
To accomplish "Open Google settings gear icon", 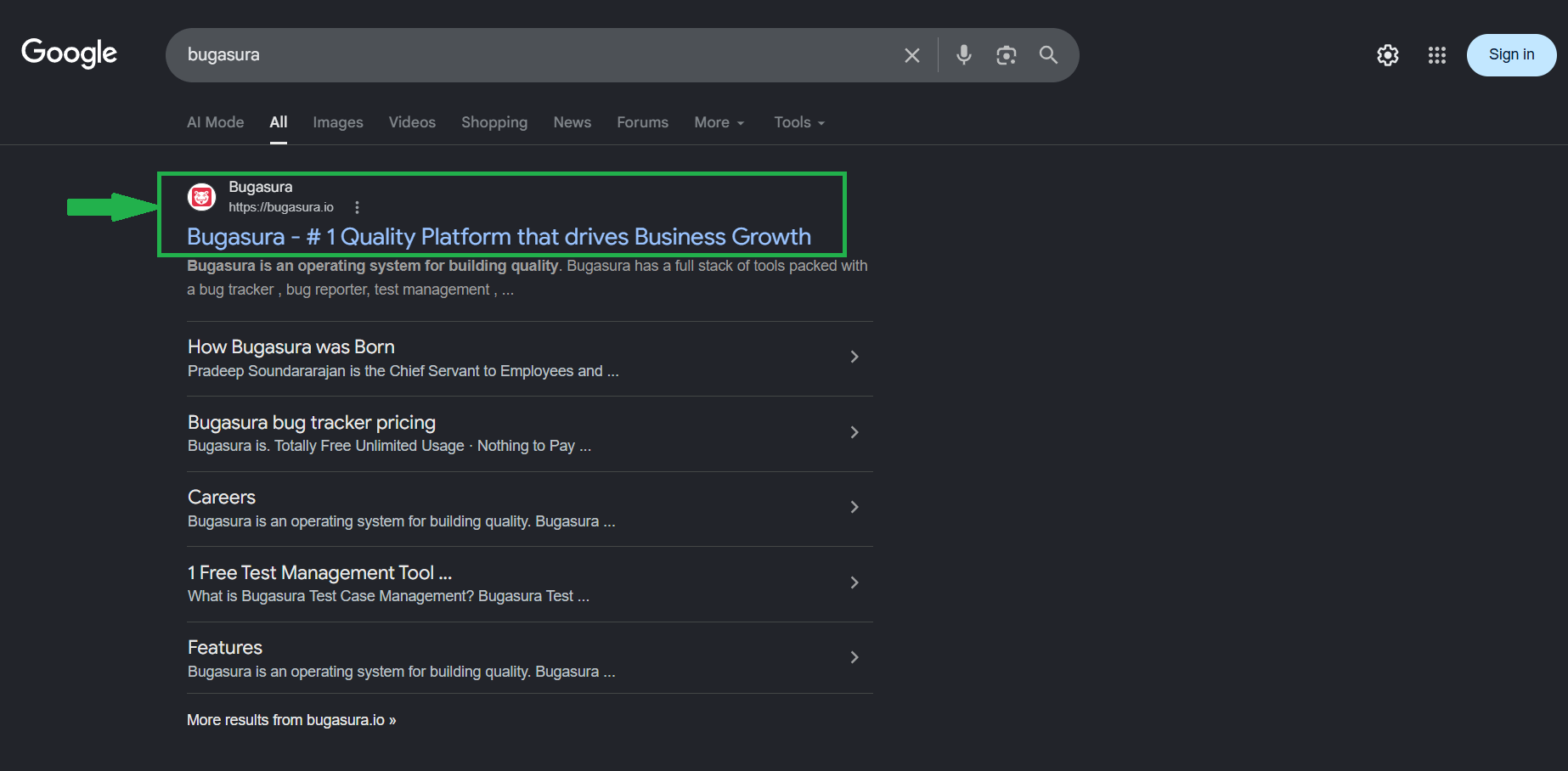I will tap(1388, 55).
